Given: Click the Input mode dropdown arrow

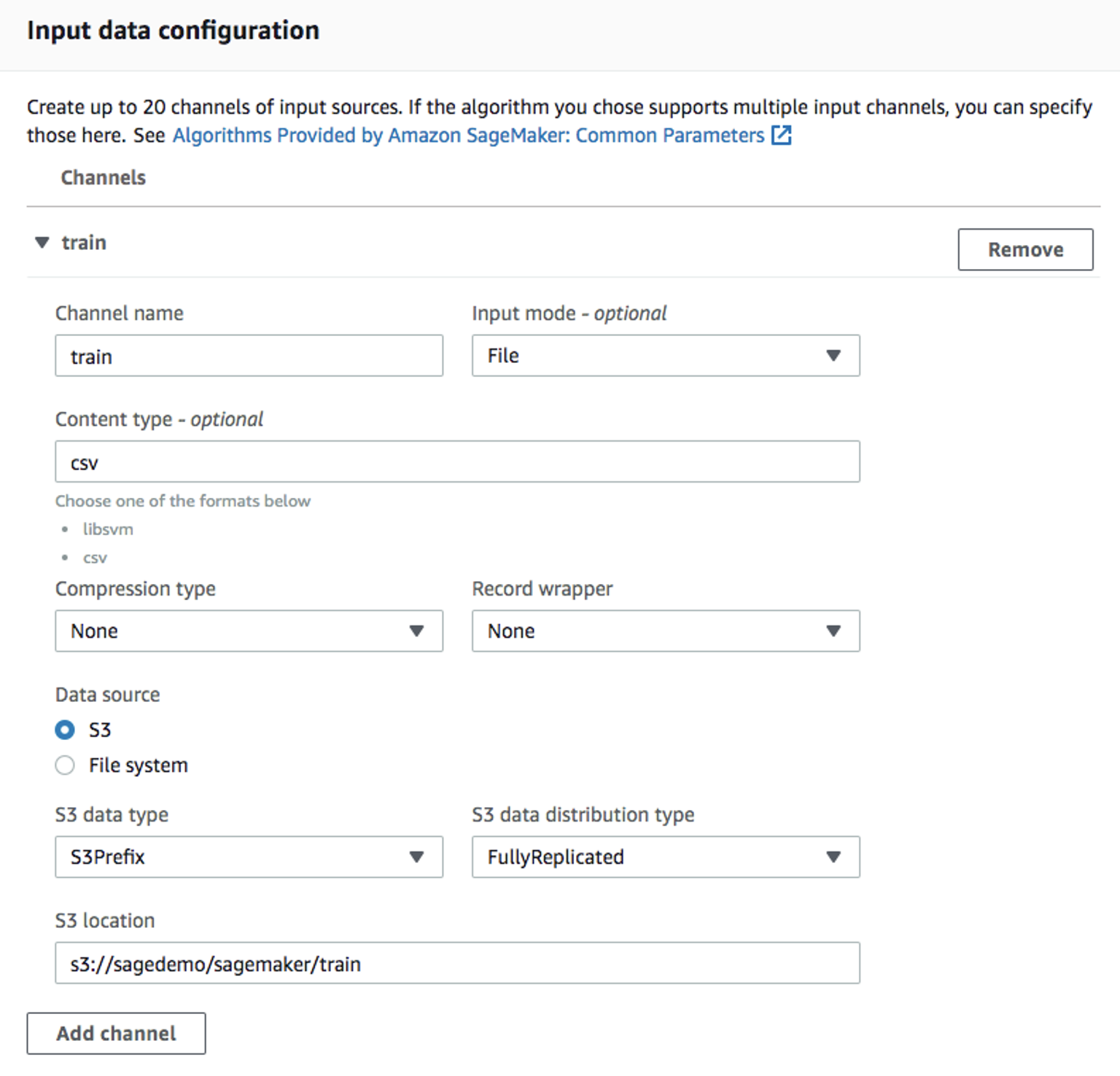Looking at the screenshot, I should (x=833, y=356).
